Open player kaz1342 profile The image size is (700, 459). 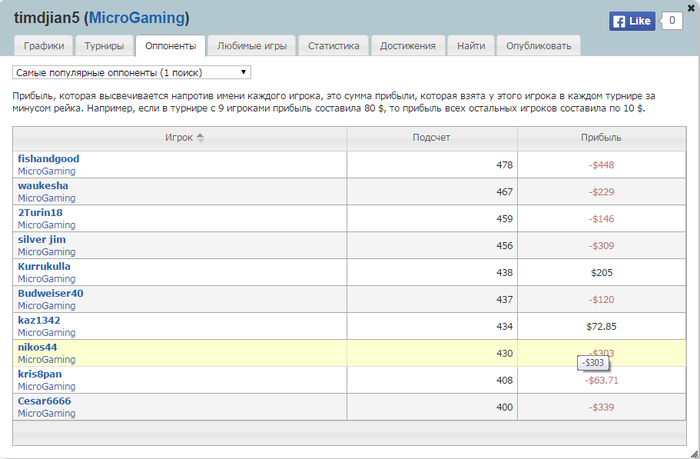coord(39,320)
